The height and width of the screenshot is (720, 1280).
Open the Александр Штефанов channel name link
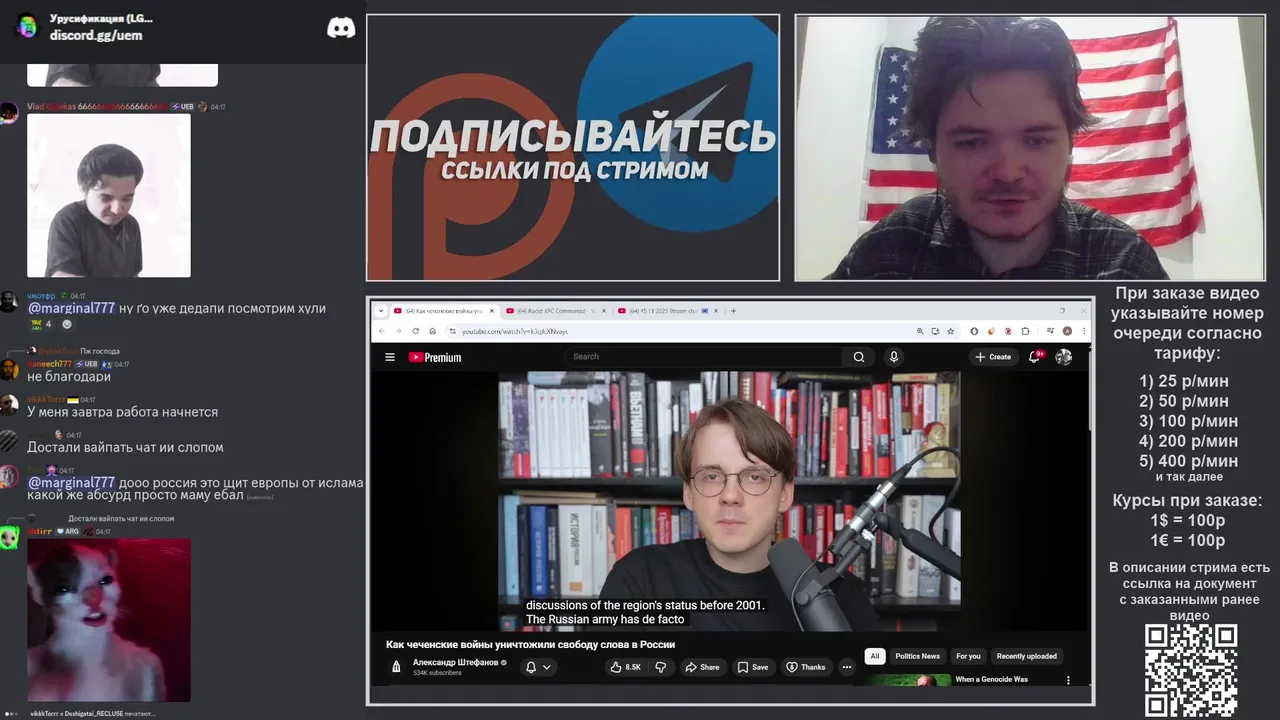tap(456, 663)
